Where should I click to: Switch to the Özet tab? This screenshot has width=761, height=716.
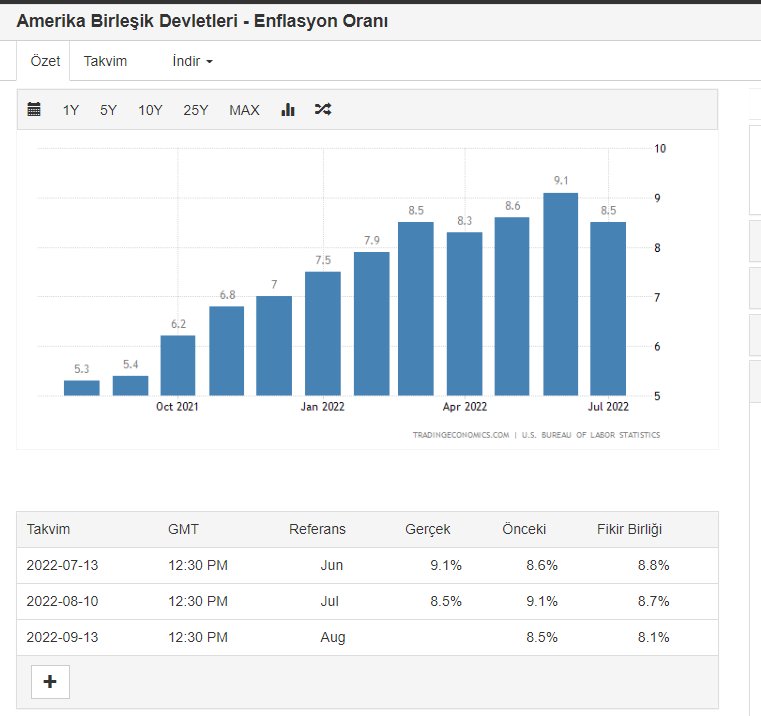(x=45, y=61)
